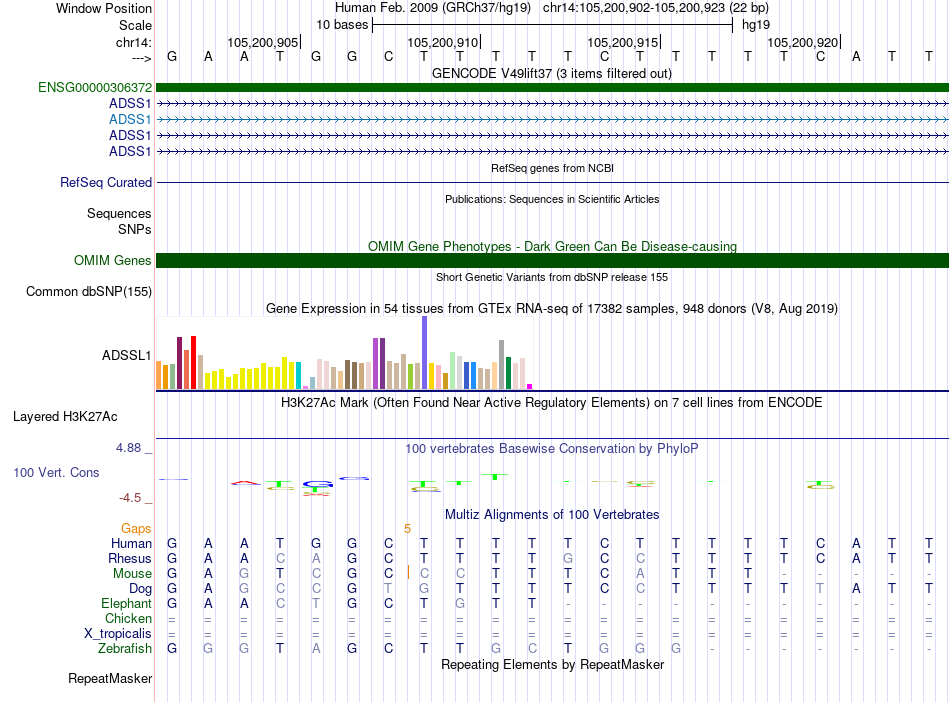Image resolution: width=950 pixels, height=702 pixels.
Task: Select the light-blue ADSS1 transcript label
Action: tap(130, 119)
